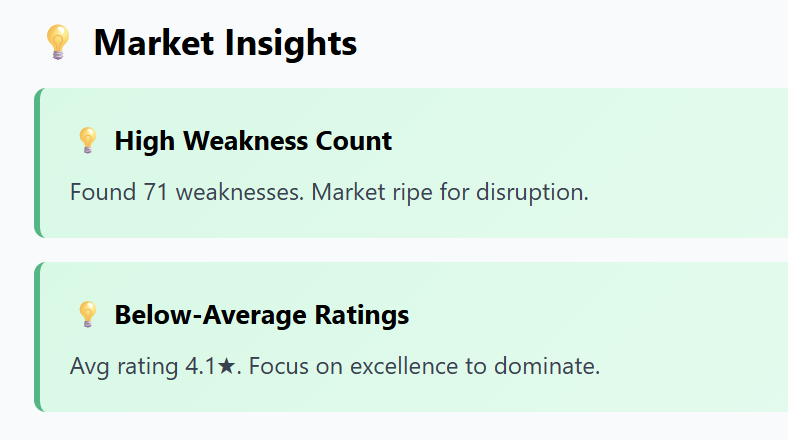Click the "Focus on excellence to dominate" sentence
This screenshot has height=440, width=788.
click(x=424, y=366)
